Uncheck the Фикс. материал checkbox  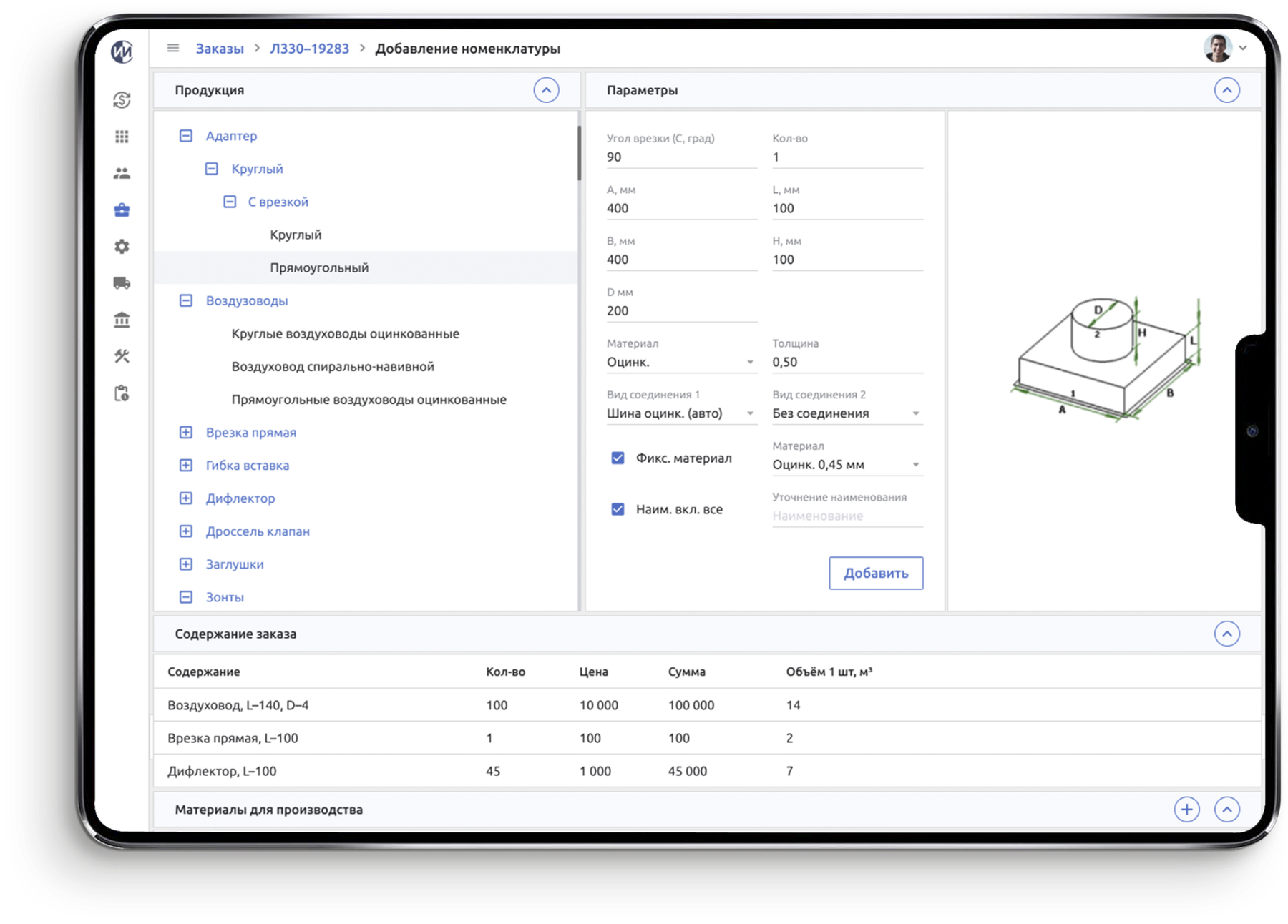point(618,458)
